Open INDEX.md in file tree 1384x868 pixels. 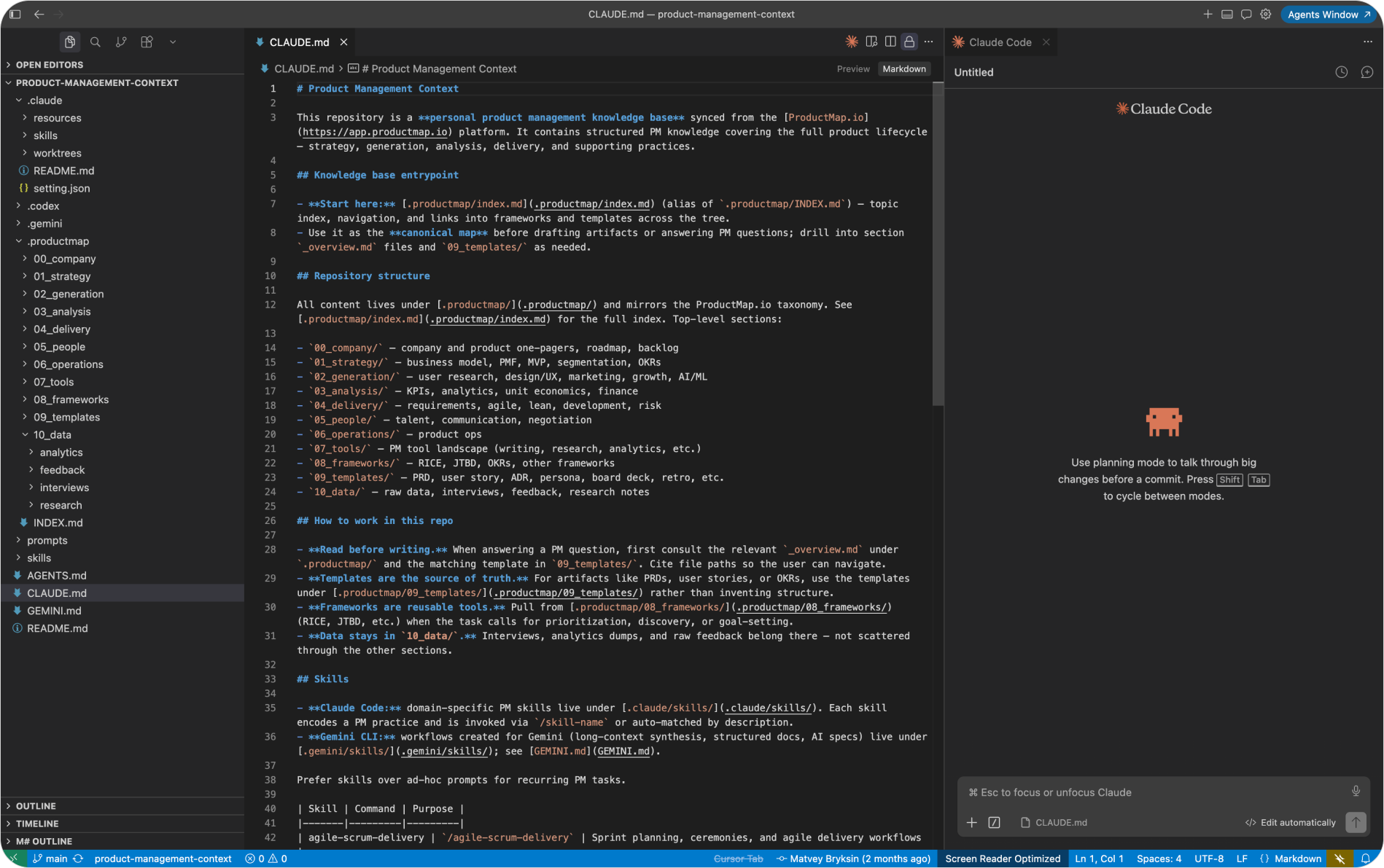tap(122, 523)
